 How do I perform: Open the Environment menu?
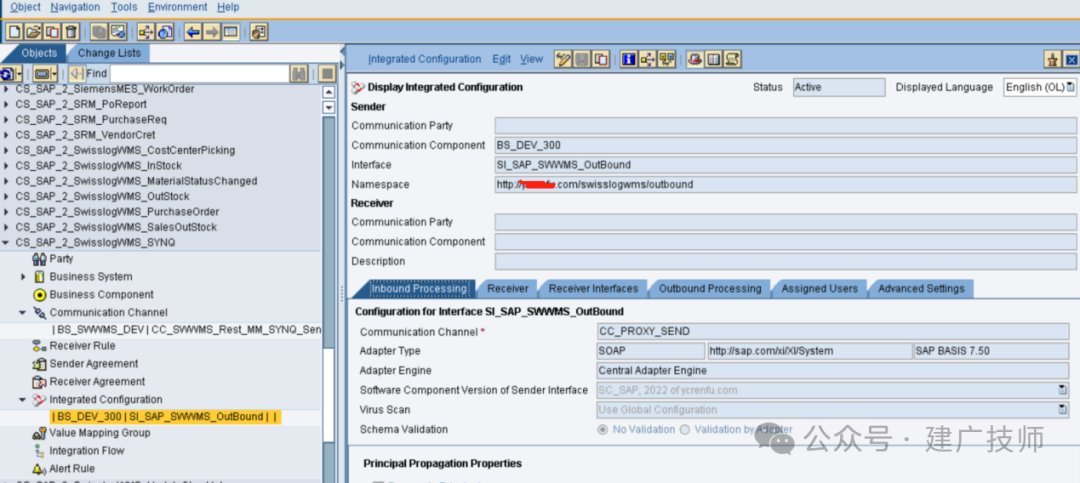point(177,7)
